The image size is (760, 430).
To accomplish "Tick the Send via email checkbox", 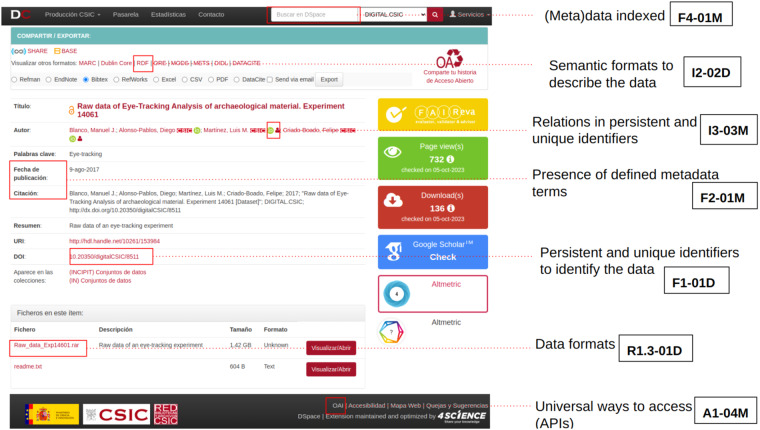I will 272,79.
